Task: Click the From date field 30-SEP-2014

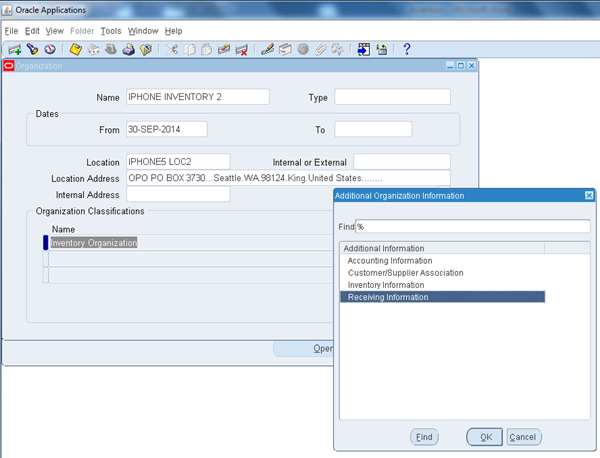Action: tap(167, 129)
